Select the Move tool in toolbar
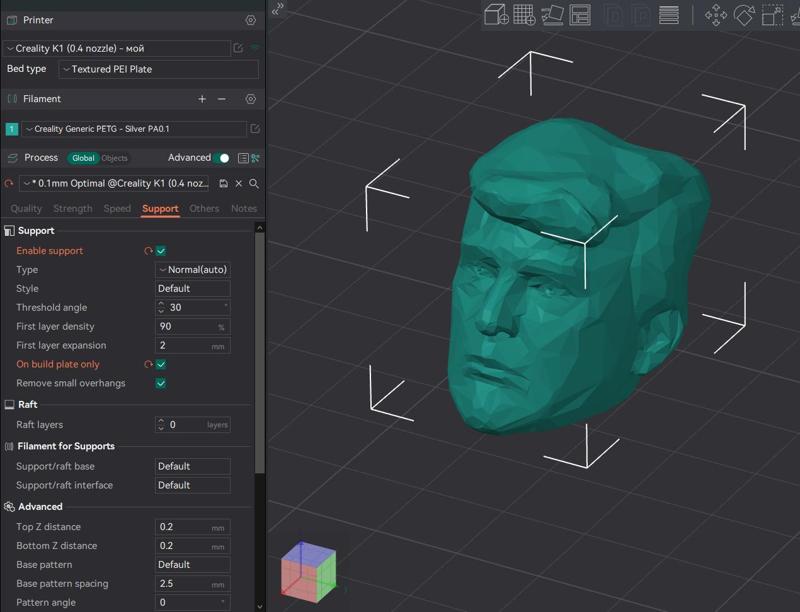This screenshot has height=612, width=800. click(716, 15)
